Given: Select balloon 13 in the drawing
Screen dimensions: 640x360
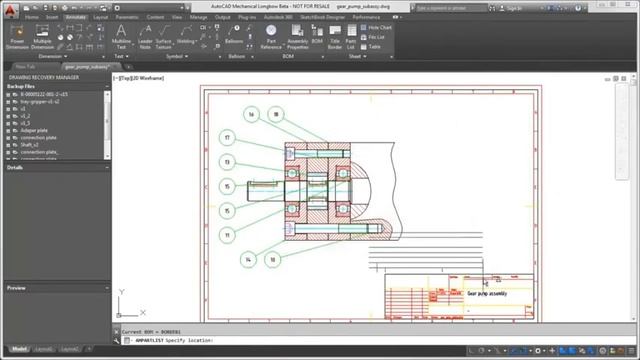Looking at the screenshot, I should point(227,162).
